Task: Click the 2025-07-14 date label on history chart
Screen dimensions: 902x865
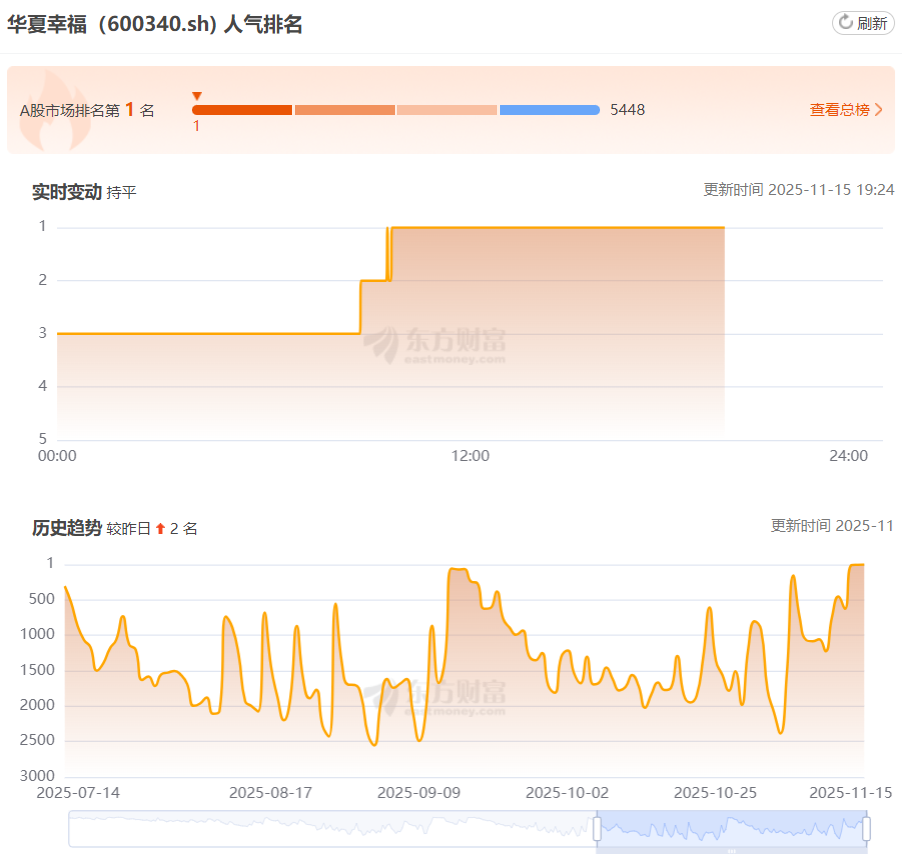Action: (78, 793)
